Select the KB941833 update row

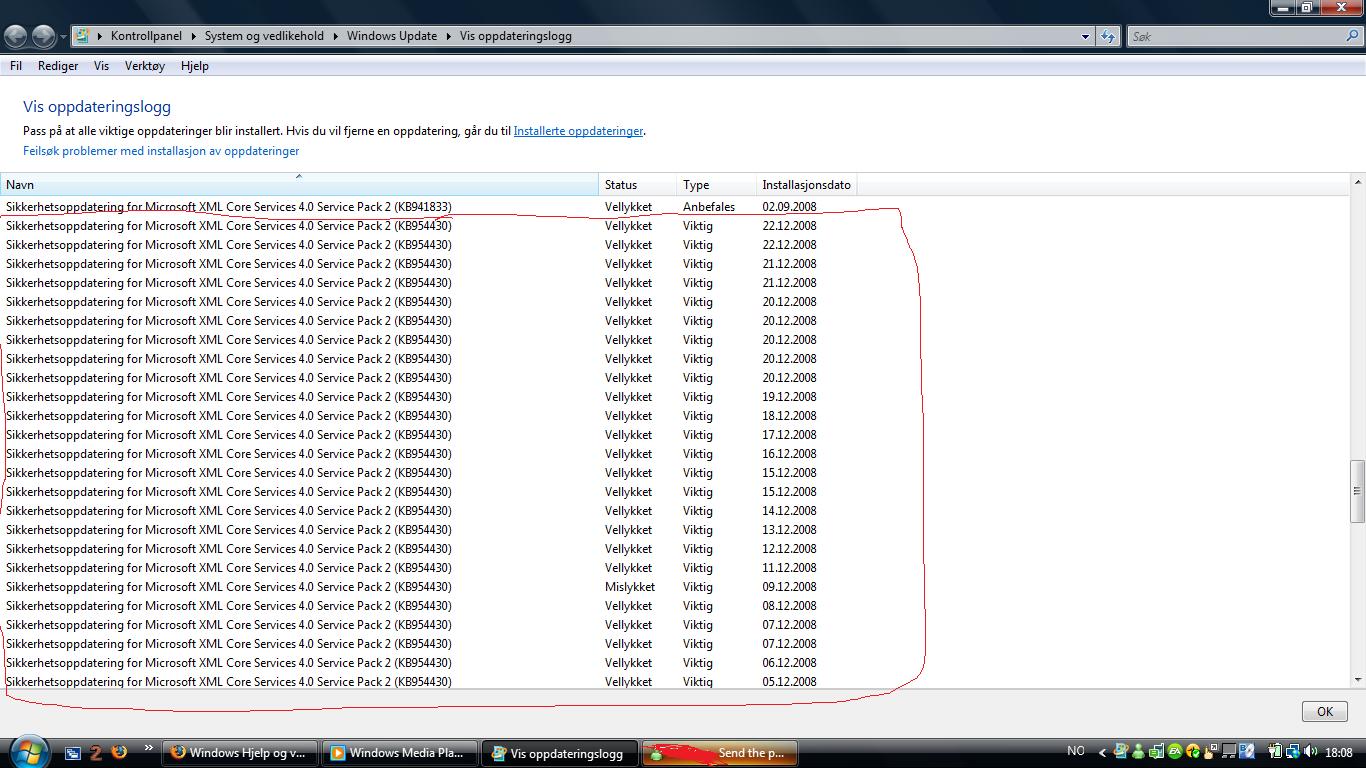click(428, 207)
